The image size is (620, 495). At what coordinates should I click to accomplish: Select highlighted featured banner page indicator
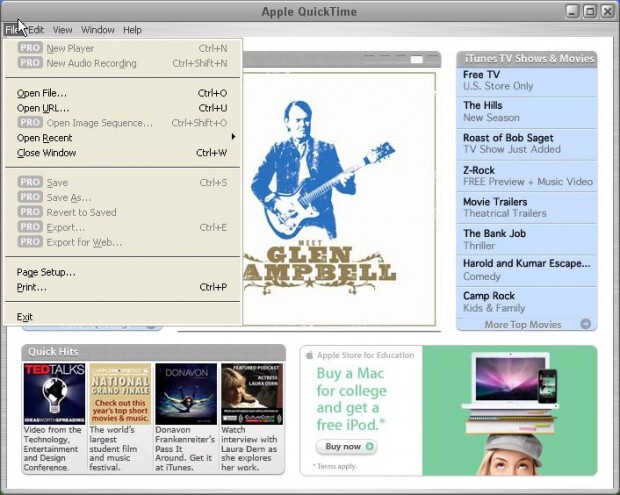pyautogui.click(x=416, y=59)
